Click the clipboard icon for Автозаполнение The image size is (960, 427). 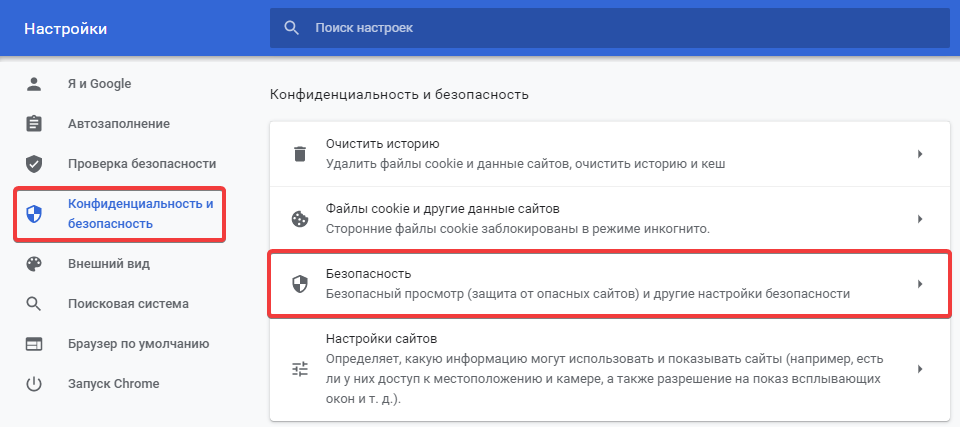[x=34, y=124]
